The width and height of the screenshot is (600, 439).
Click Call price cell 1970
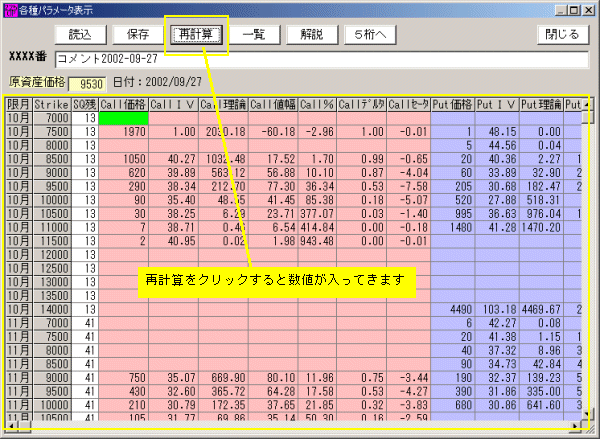(124, 132)
